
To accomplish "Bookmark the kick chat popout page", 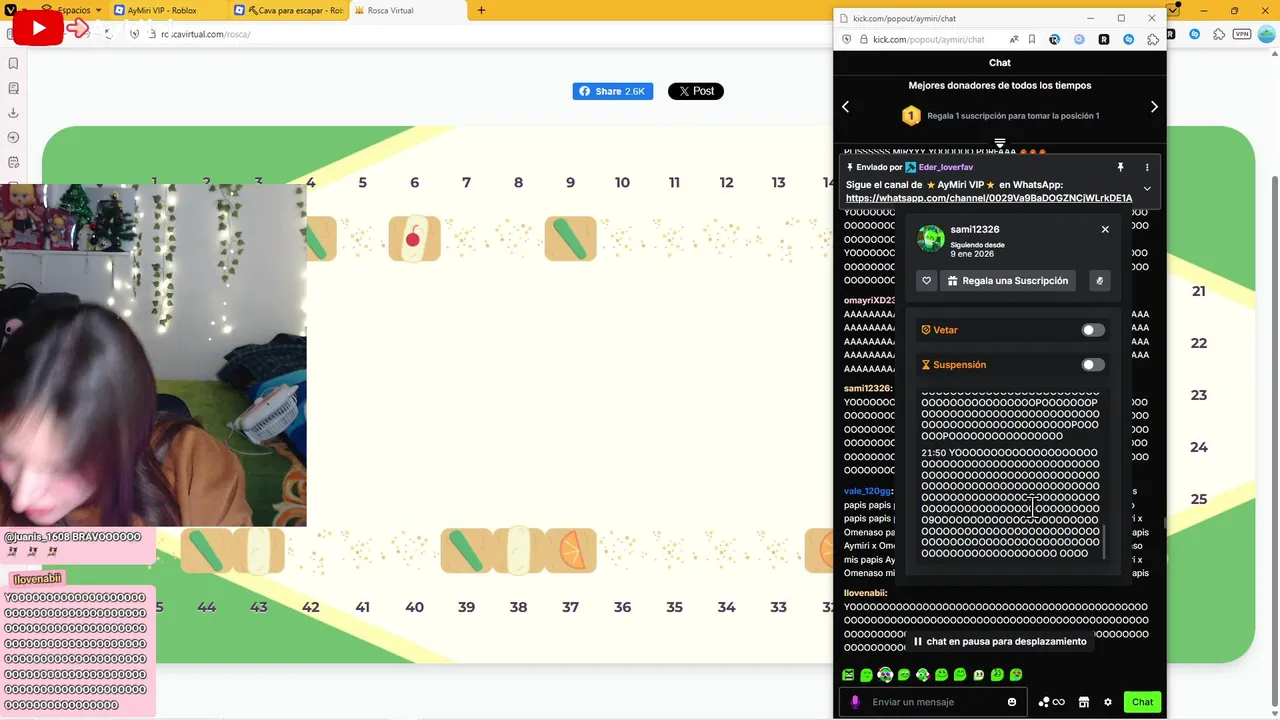I will coord(1032,40).
